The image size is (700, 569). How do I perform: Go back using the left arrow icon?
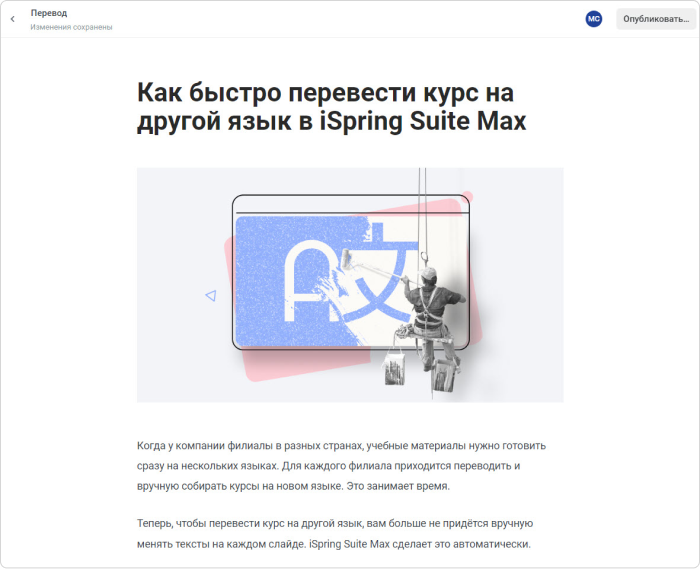pos(12,19)
